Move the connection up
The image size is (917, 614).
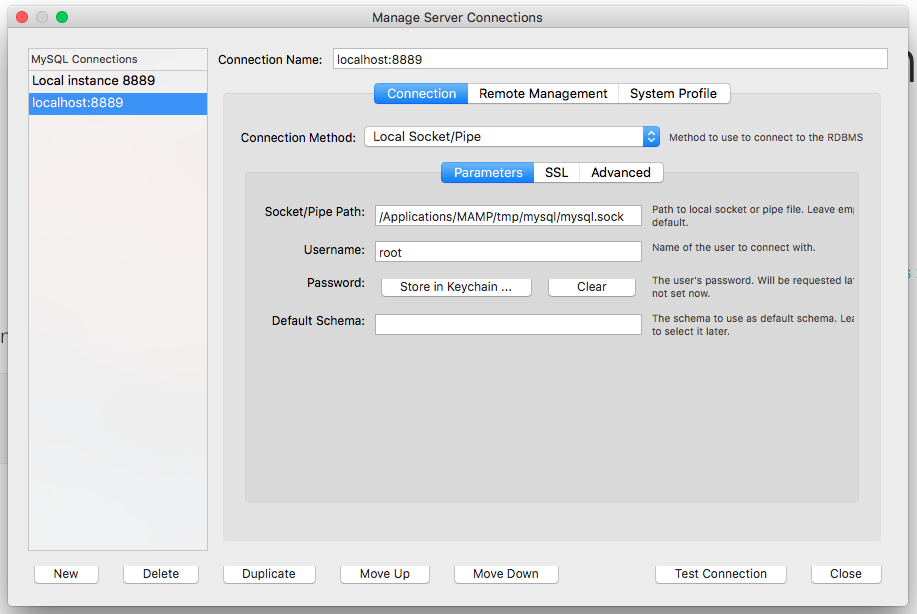[385, 574]
